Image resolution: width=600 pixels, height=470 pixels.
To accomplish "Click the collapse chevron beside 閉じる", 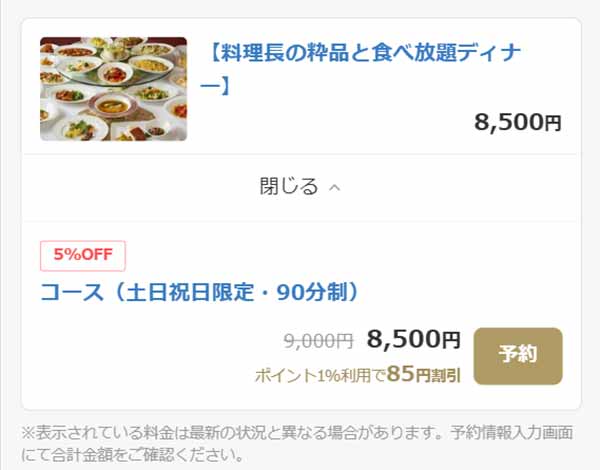I will click(335, 187).
